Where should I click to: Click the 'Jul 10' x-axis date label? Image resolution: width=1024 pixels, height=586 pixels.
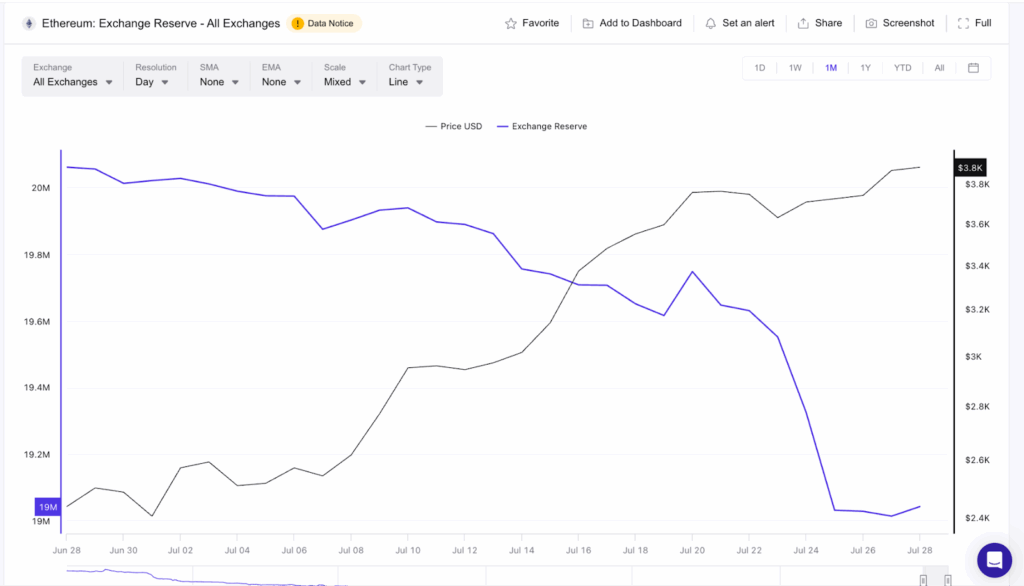[x=408, y=550]
